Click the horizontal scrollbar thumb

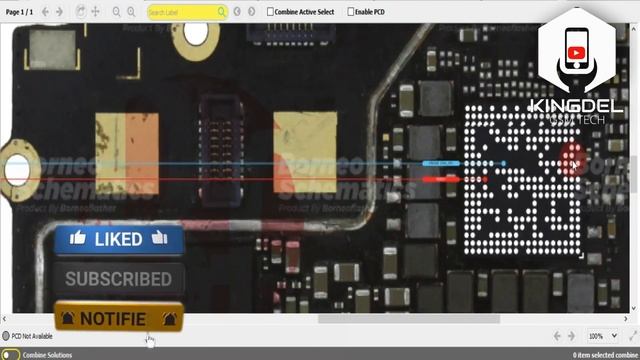(409, 319)
